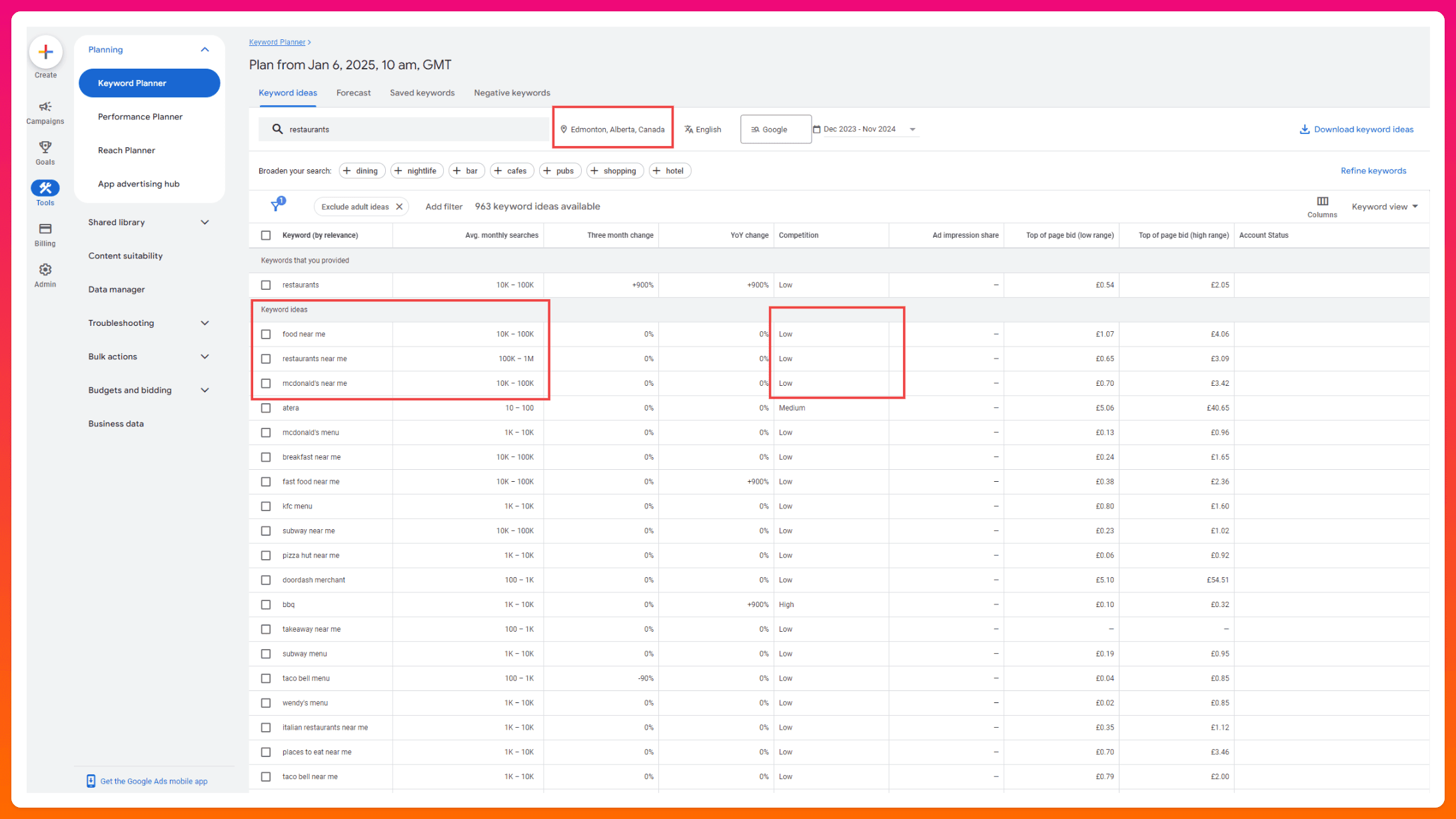Click the filter funnel icon
The width and height of the screenshot is (1456, 819).
[x=277, y=205]
